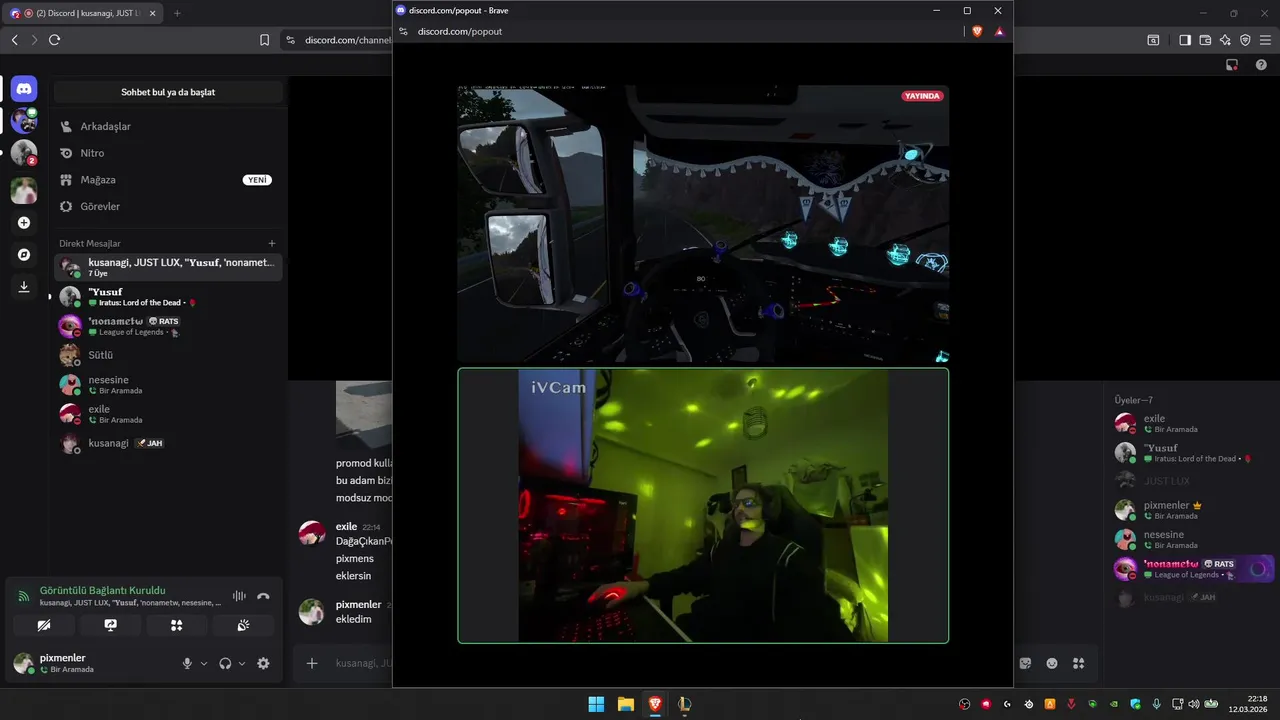Open the emoji picker smiley icon

(1052, 663)
